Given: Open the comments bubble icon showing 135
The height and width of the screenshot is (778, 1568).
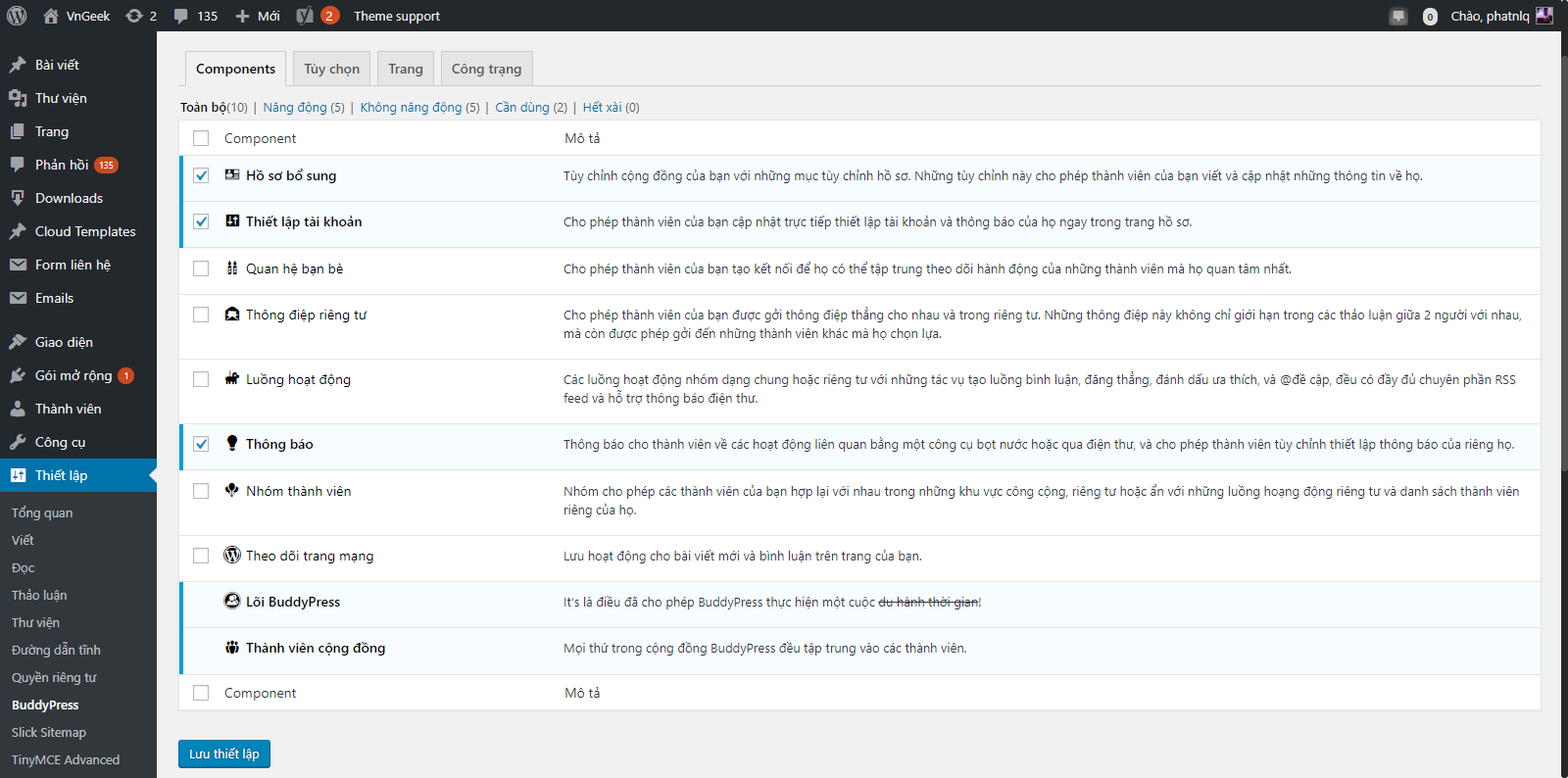Looking at the screenshot, I should click(181, 16).
